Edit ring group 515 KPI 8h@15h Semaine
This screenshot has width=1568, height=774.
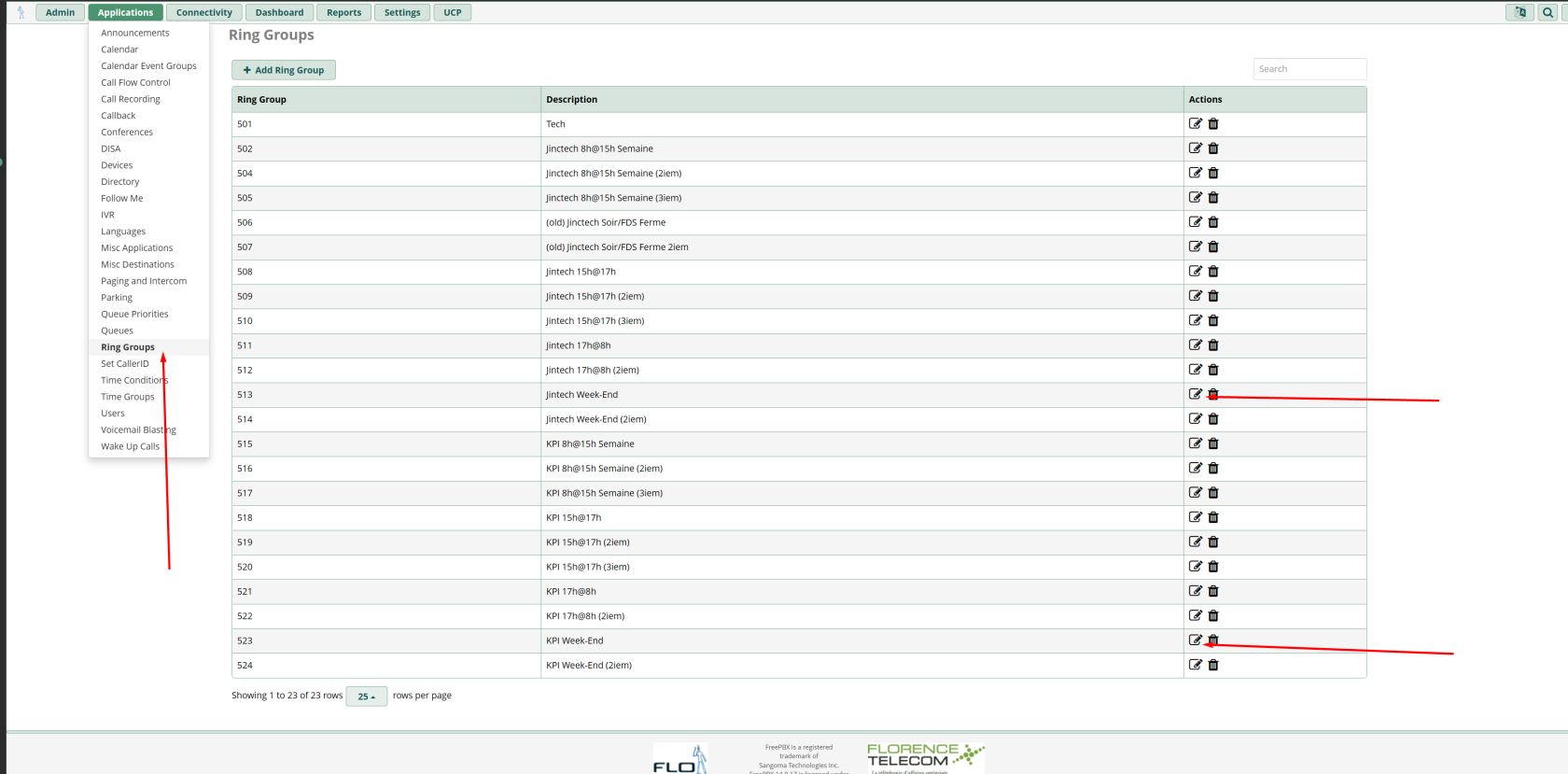coord(1195,443)
